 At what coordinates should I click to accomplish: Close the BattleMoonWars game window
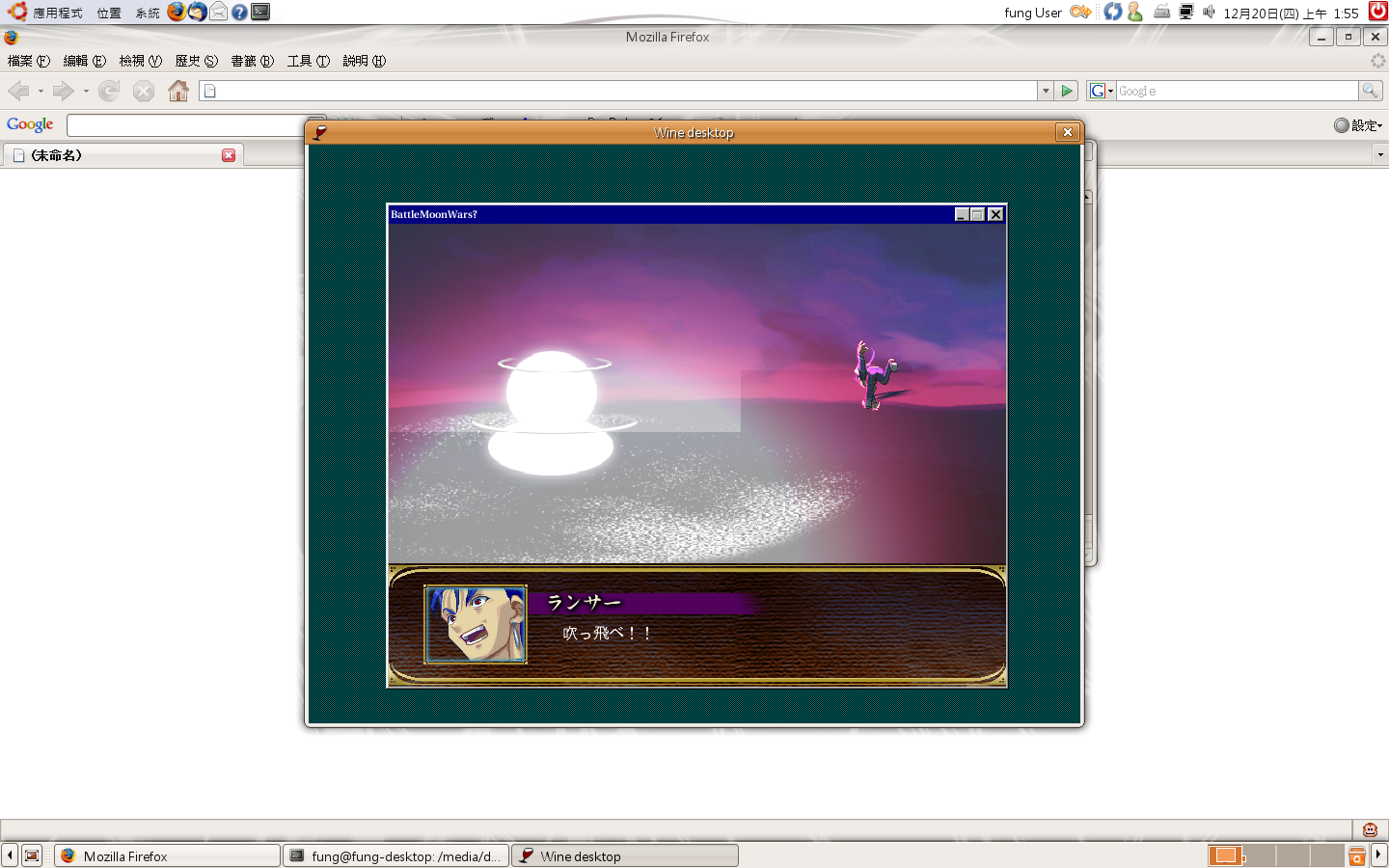click(995, 214)
